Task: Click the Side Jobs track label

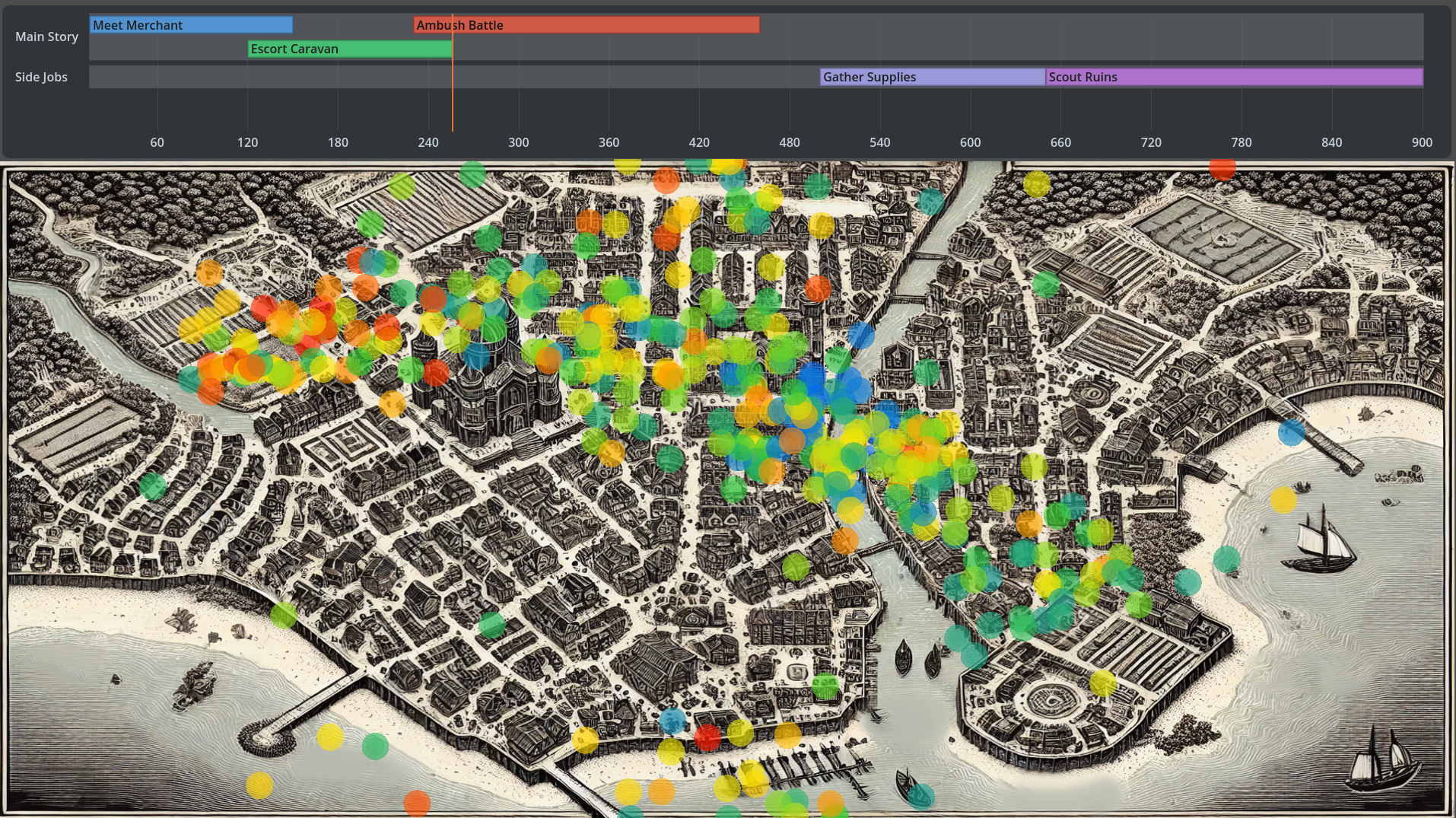Action: pos(41,77)
